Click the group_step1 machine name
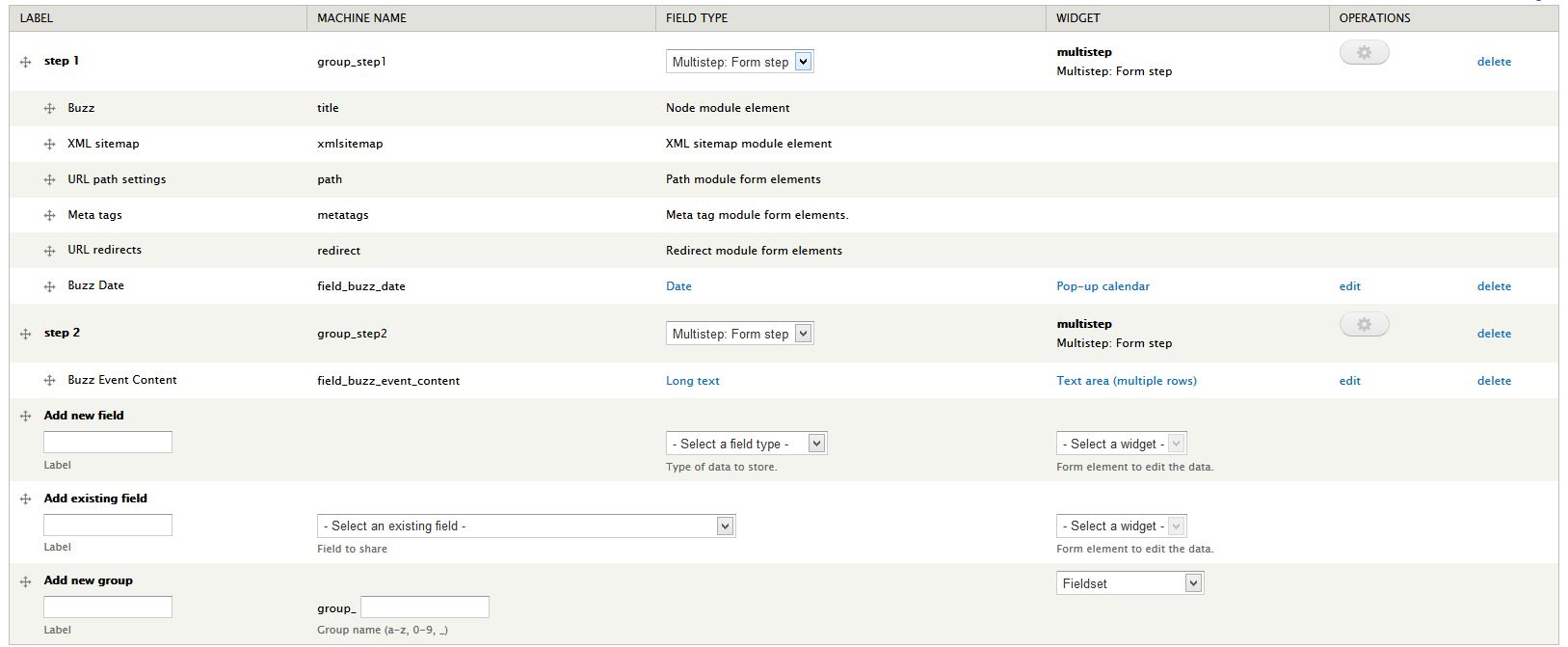The image size is (1568, 647). coord(352,62)
